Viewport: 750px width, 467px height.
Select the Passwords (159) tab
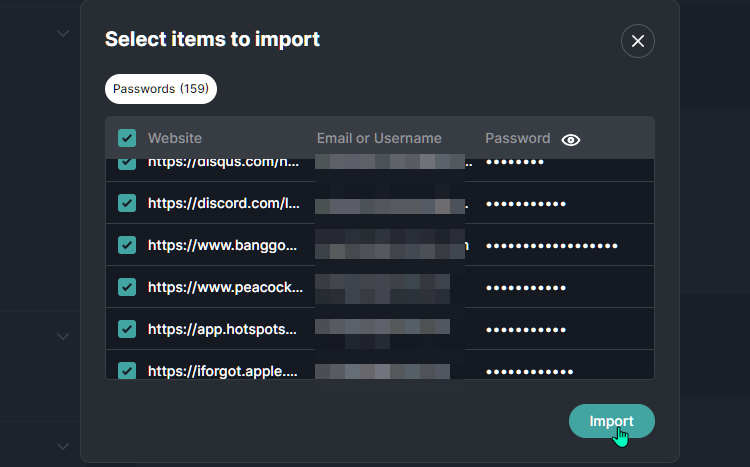[161, 89]
